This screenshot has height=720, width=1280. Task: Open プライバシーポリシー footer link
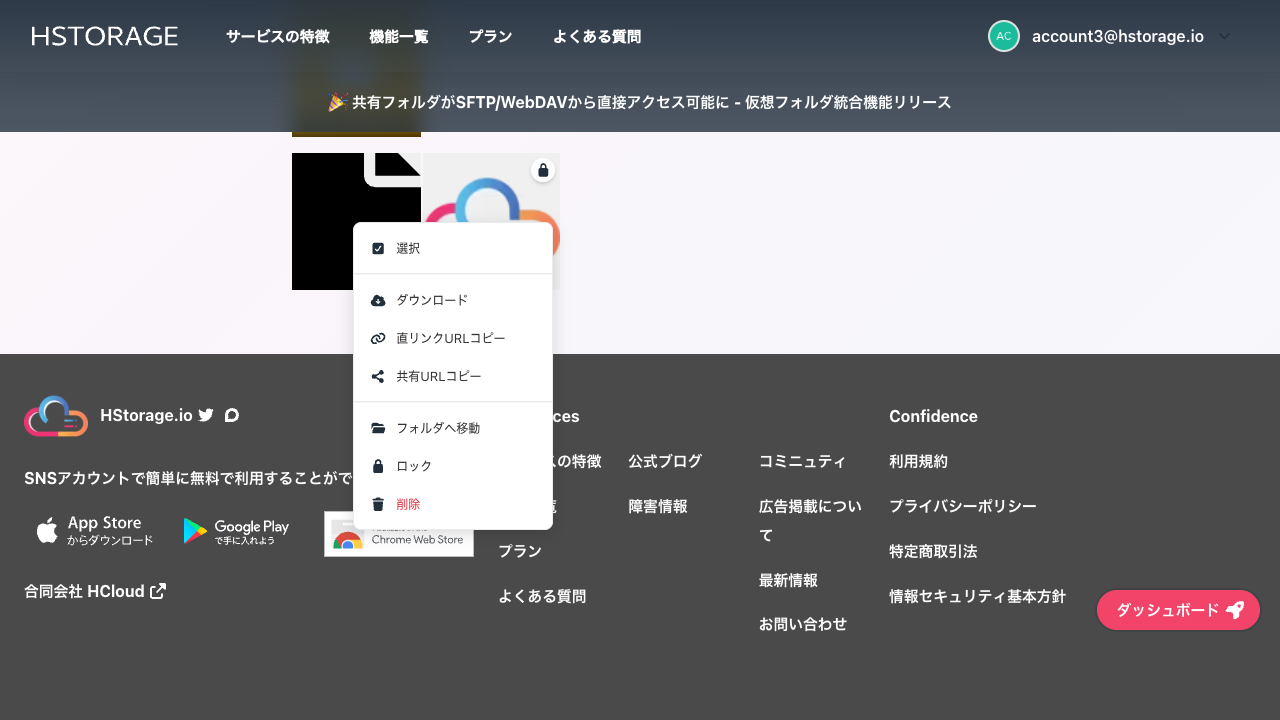[x=963, y=506]
